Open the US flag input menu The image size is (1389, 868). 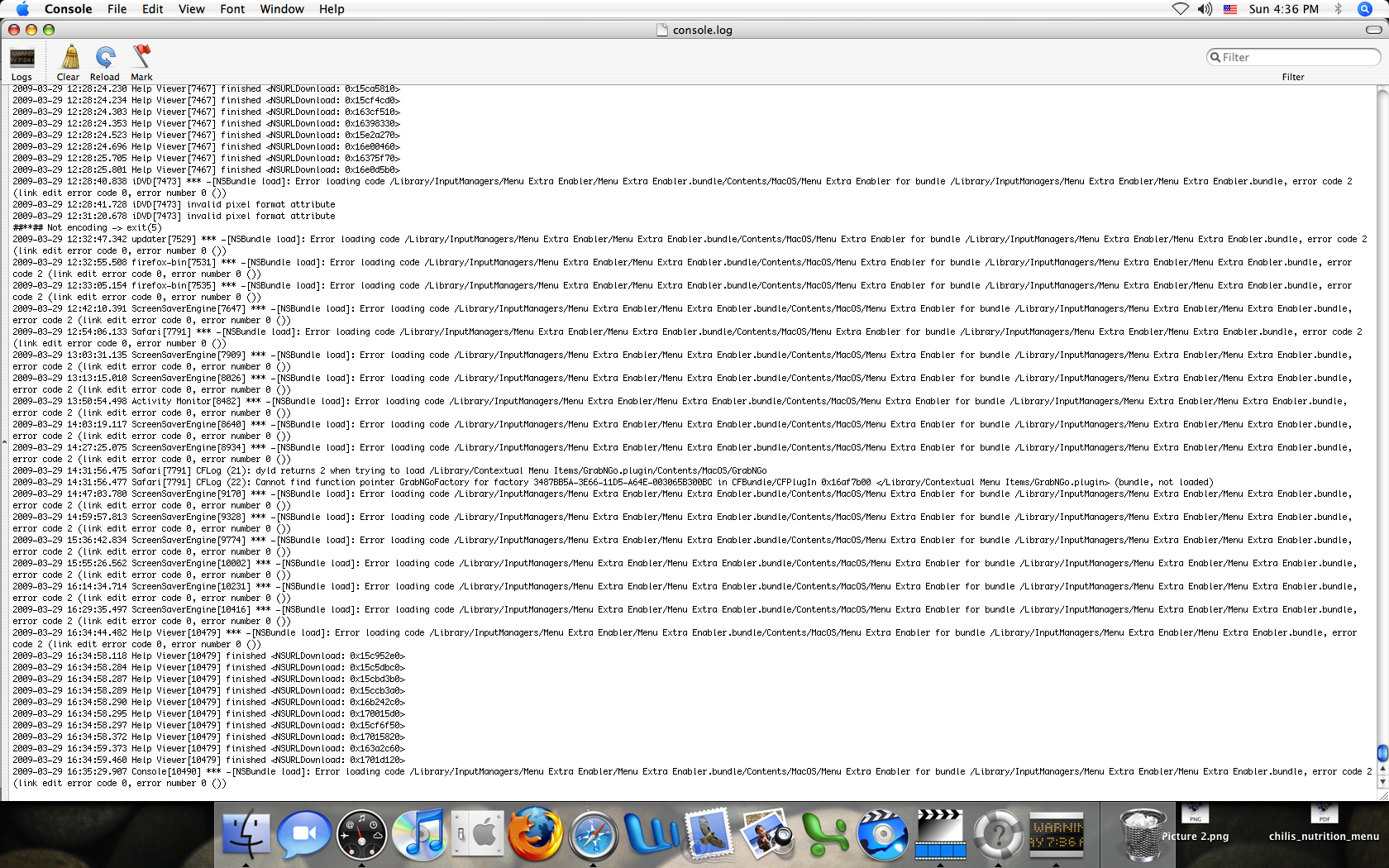[1230, 9]
